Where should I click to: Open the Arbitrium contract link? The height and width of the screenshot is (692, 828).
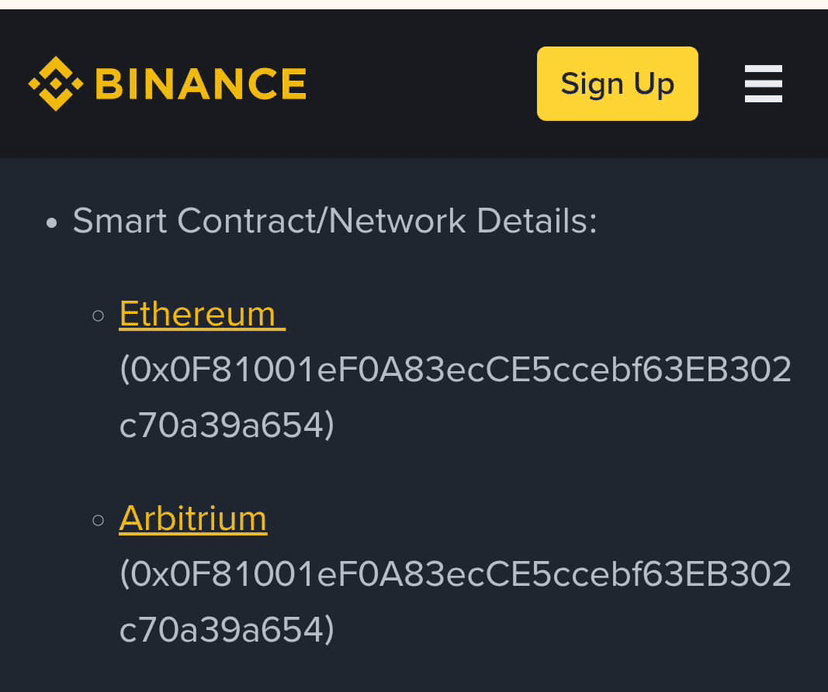(x=193, y=519)
